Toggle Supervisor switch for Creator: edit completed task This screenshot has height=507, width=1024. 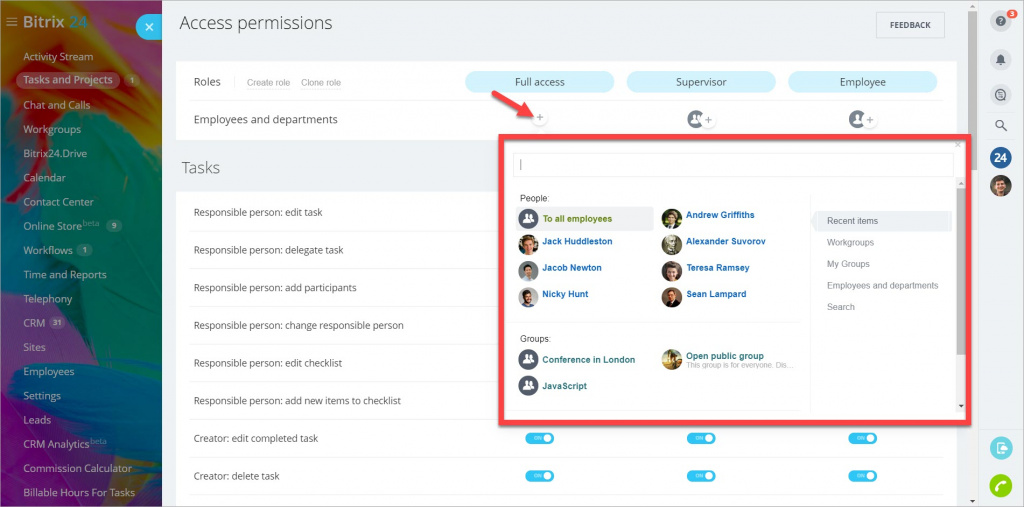[x=701, y=438]
